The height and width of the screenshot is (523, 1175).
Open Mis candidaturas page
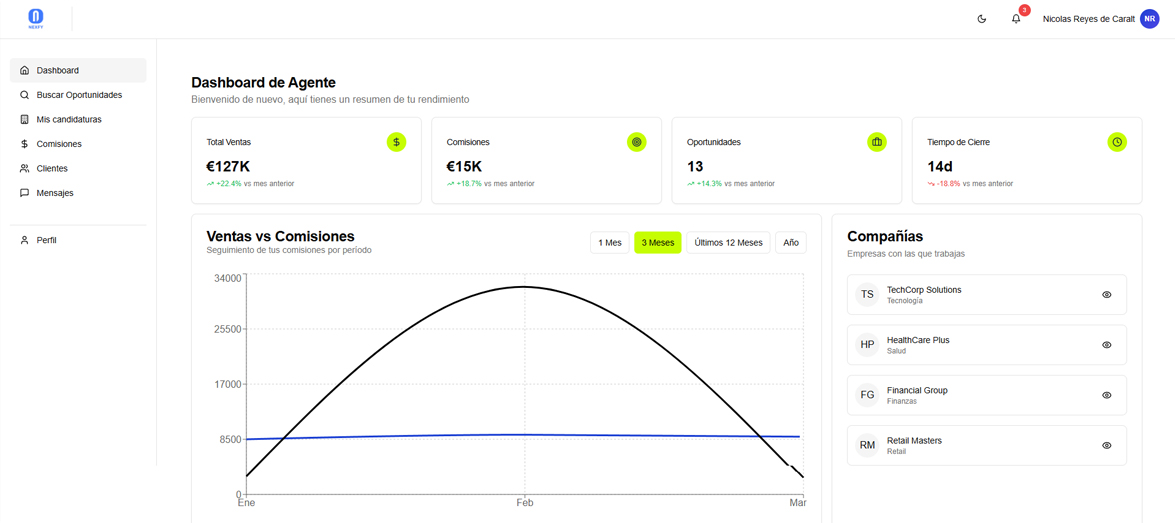pos(68,120)
